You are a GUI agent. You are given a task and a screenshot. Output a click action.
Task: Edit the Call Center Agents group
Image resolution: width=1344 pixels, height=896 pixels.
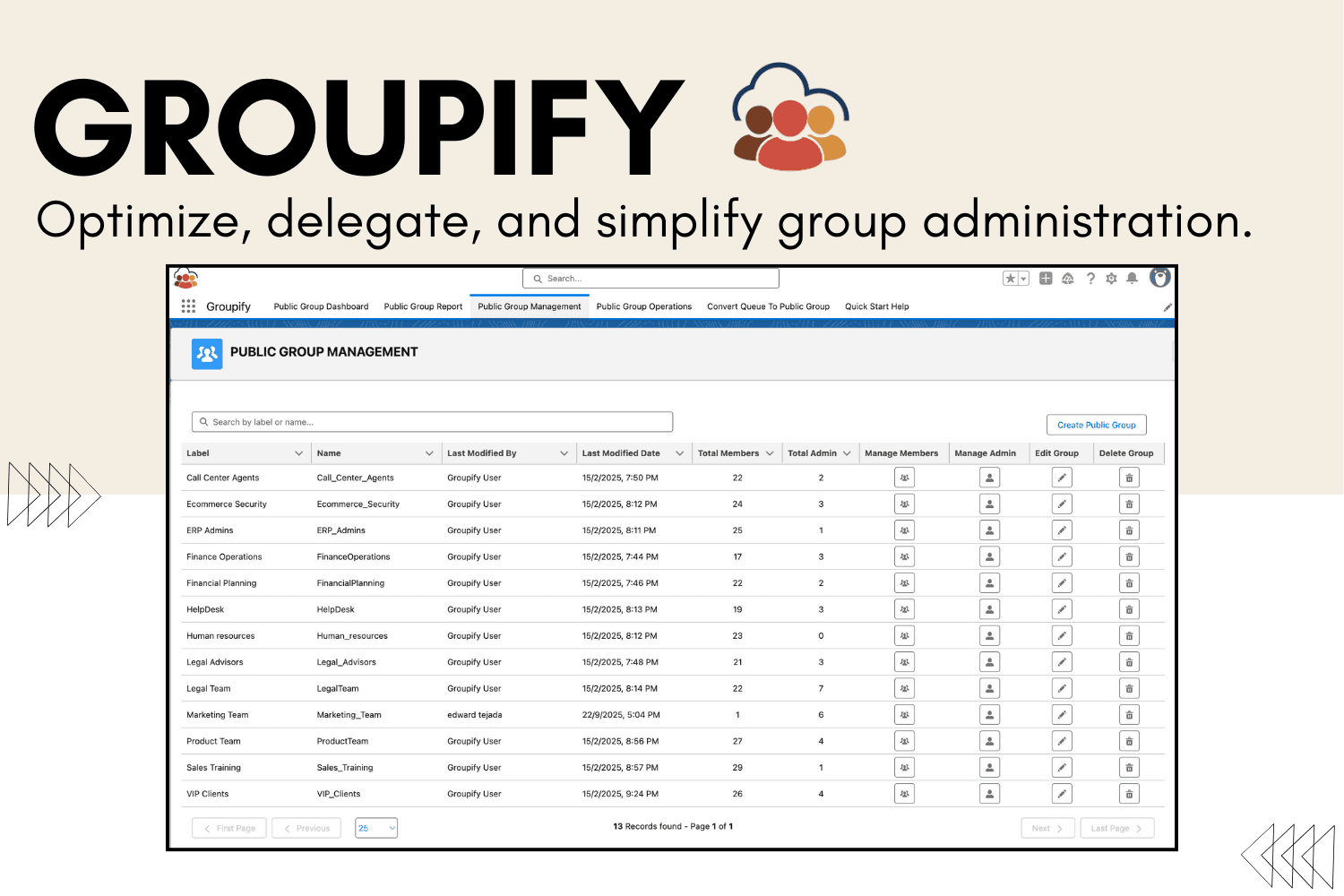(1062, 478)
